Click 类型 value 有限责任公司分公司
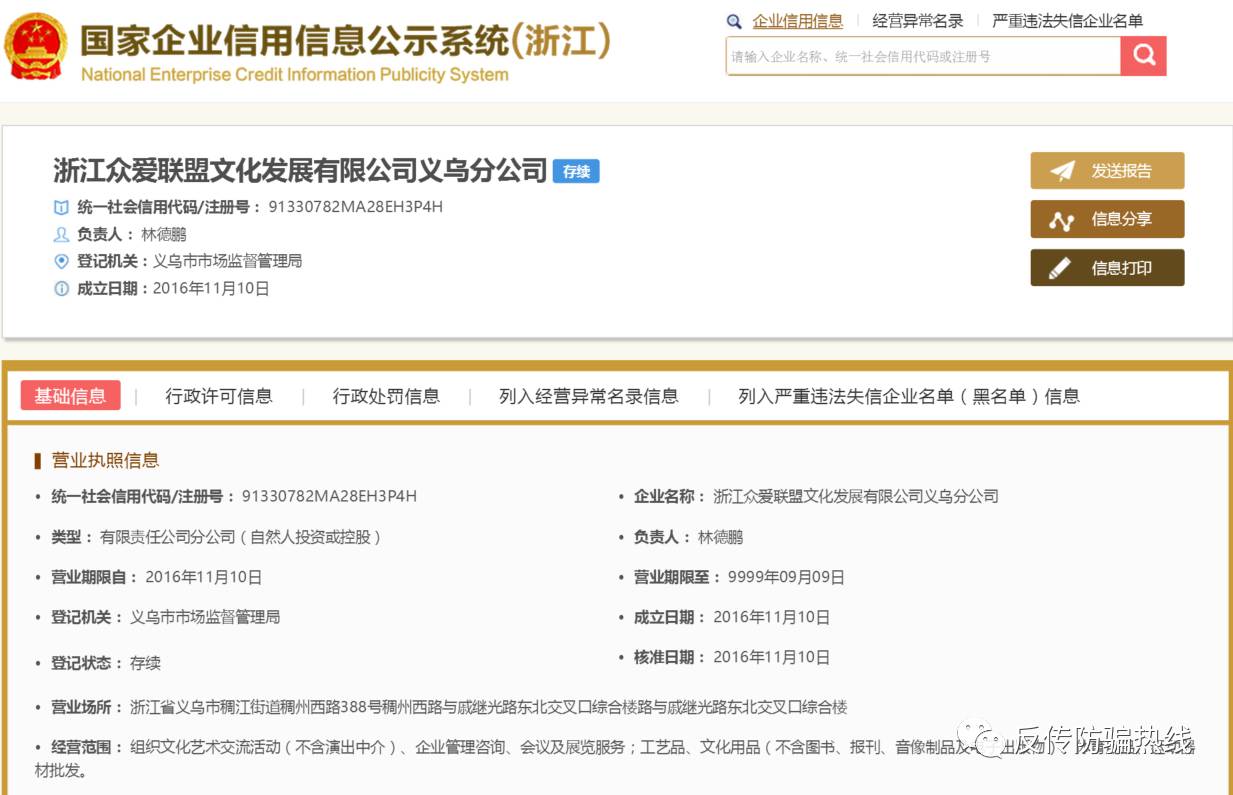The width and height of the screenshot is (1233, 795). (240, 537)
